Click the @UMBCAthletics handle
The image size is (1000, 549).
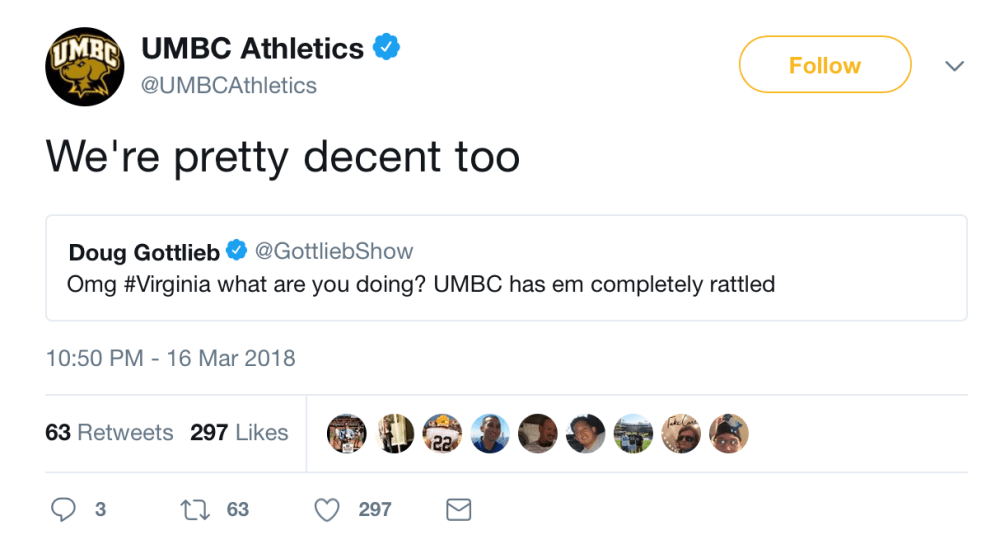229,86
